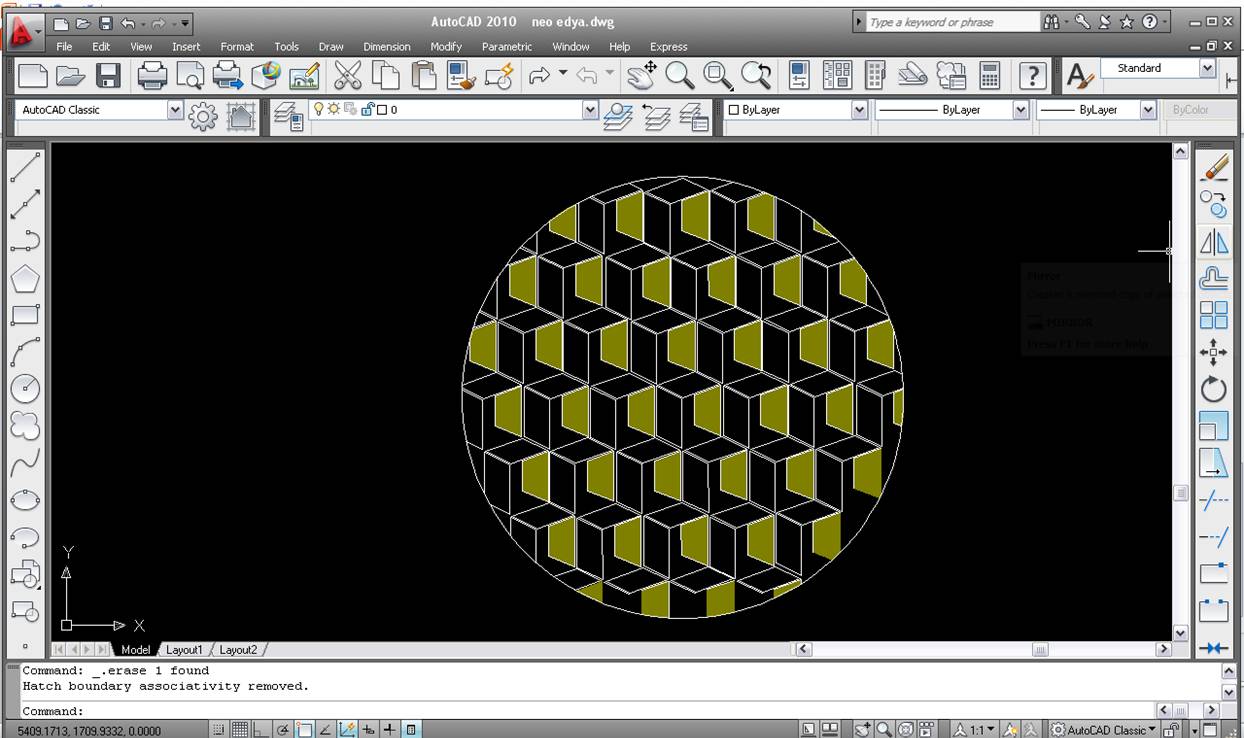Expand the ByLayer color dropdown
1244x738 pixels.
click(859, 110)
